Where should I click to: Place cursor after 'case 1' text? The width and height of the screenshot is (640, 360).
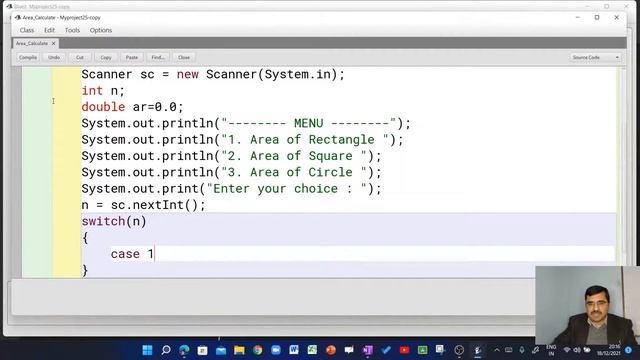154,254
